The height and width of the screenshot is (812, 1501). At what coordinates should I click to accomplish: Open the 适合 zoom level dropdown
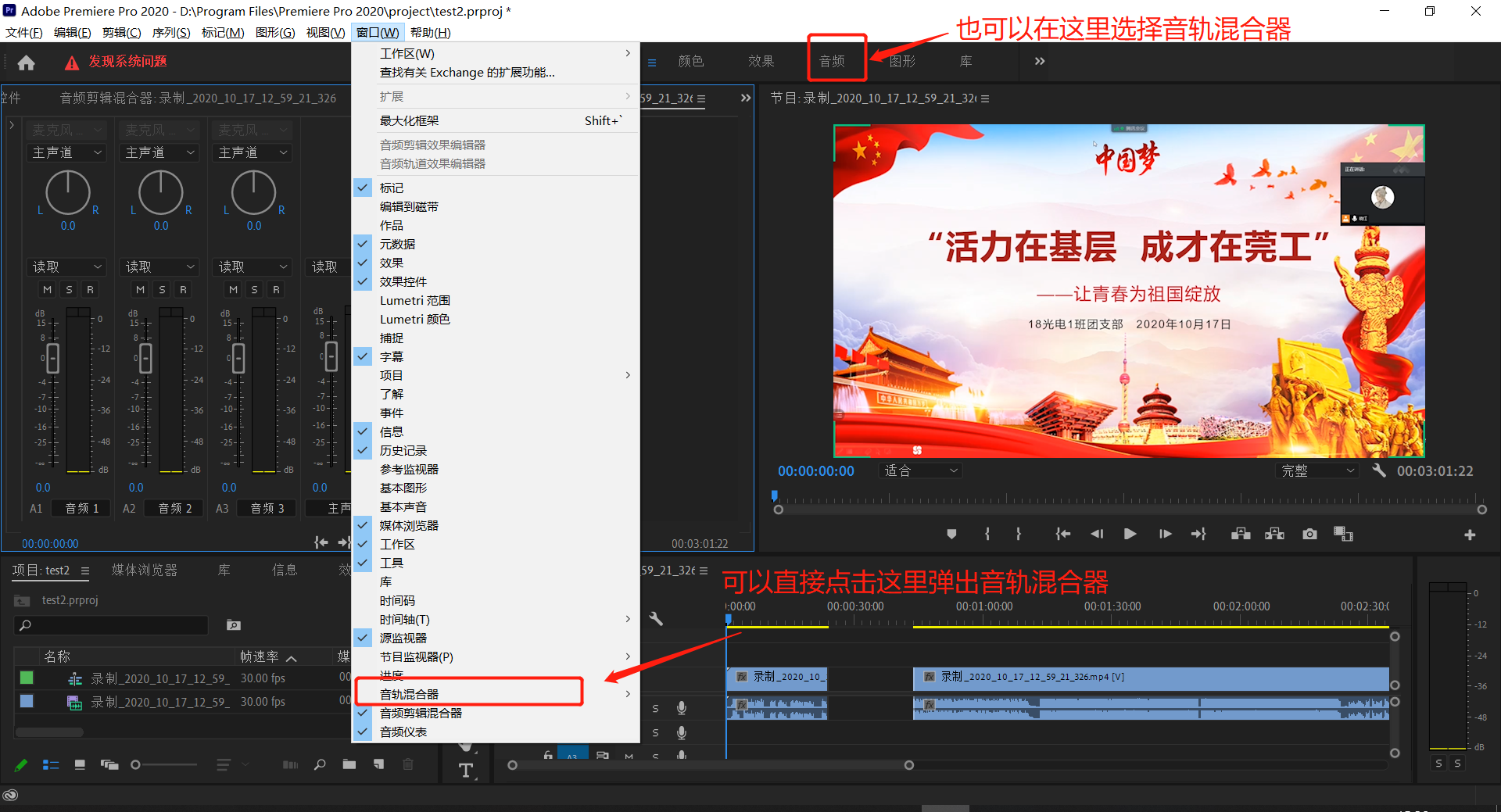[920, 470]
